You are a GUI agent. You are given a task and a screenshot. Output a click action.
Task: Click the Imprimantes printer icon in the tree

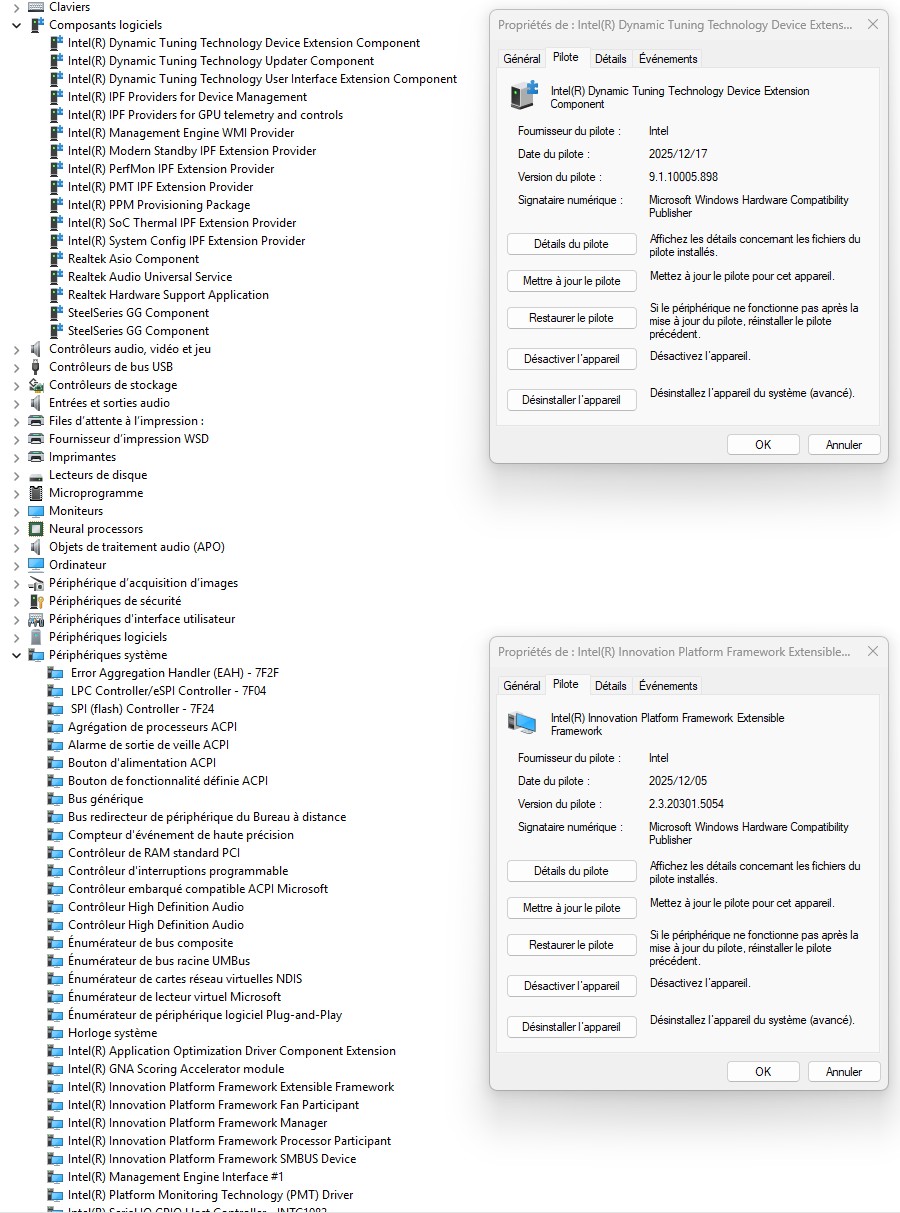coord(36,457)
